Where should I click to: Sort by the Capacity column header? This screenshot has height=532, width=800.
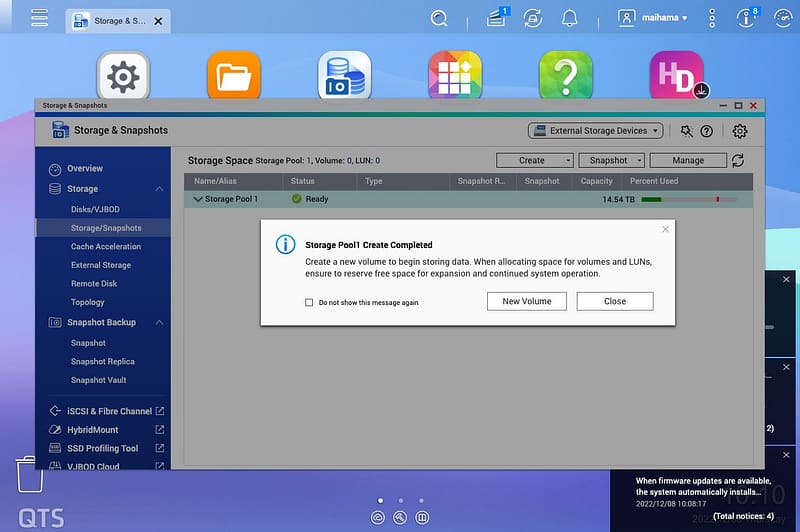(x=596, y=181)
